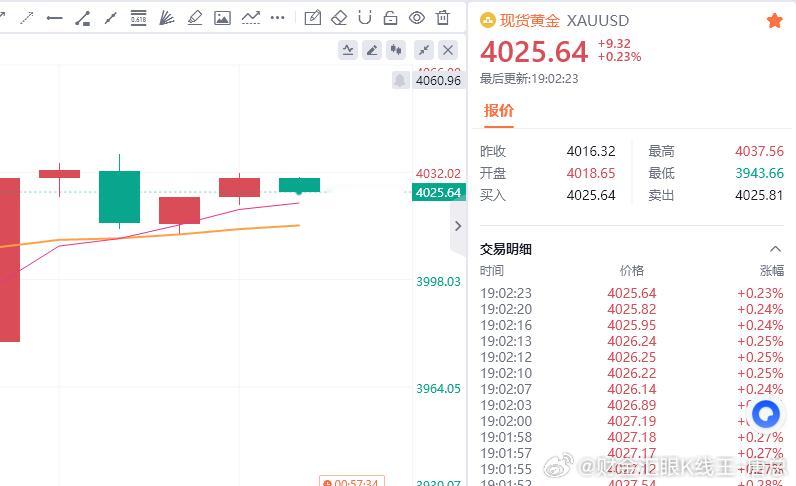Click the 最后更新 19:02:23 timestamp
This screenshot has width=796, height=486.
(529, 79)
